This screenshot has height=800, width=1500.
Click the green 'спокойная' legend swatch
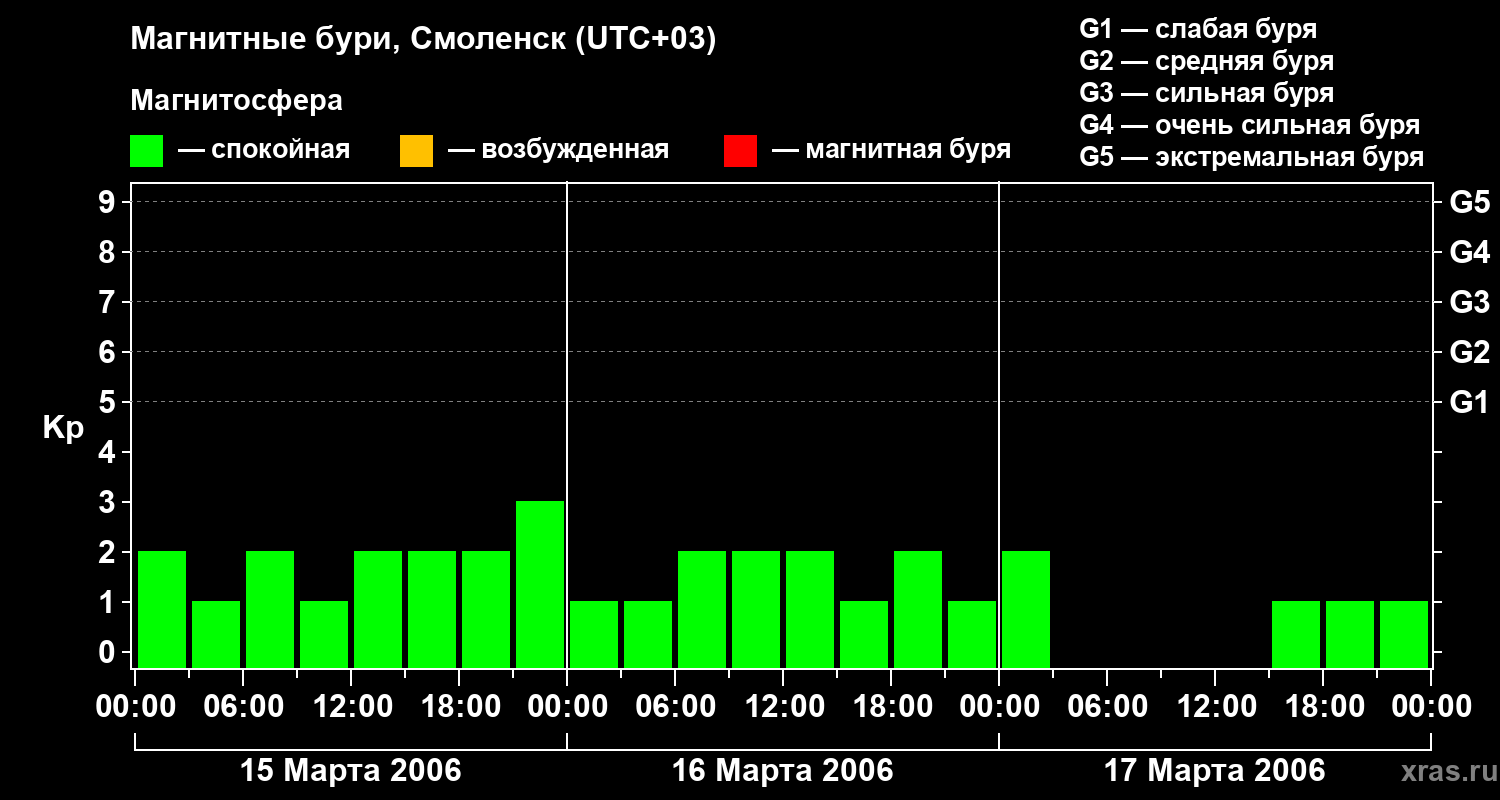click(146, 151)
